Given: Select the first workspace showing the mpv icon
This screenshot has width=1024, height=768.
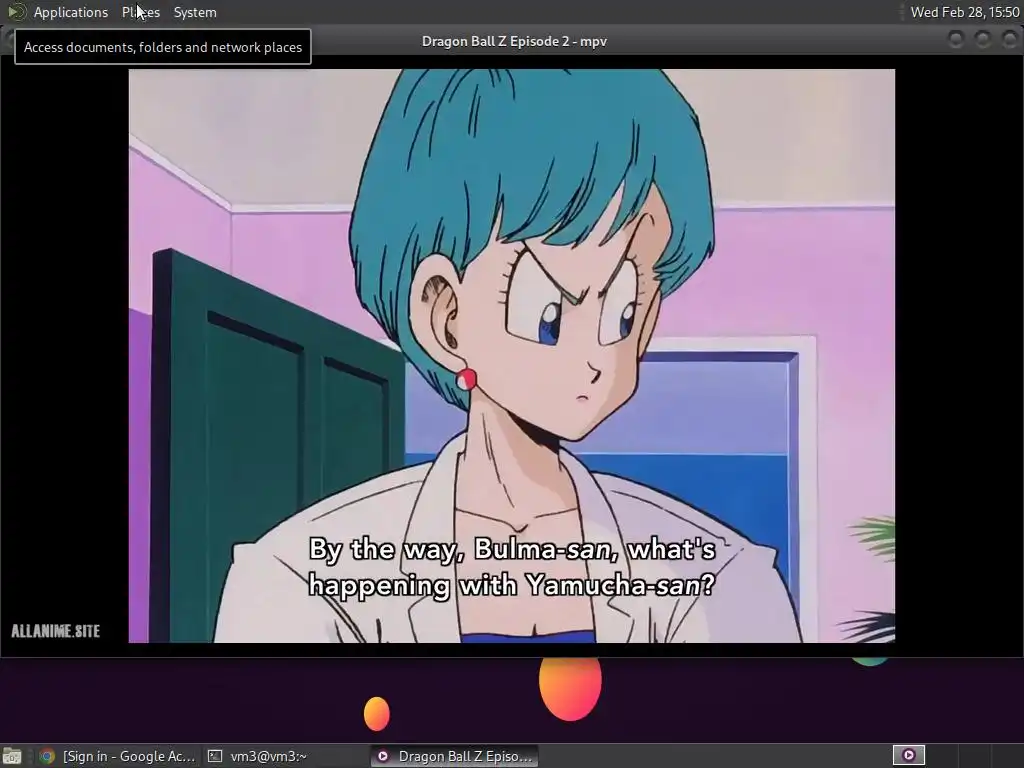Looking at the screenshot, I should (908, 756).
